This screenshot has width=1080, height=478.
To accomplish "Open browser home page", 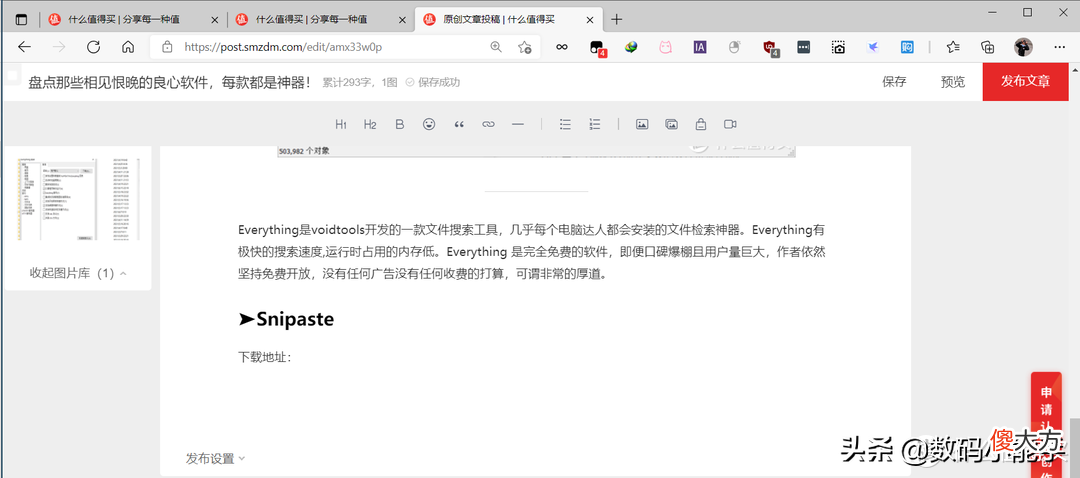I will (x=127, y=47).
